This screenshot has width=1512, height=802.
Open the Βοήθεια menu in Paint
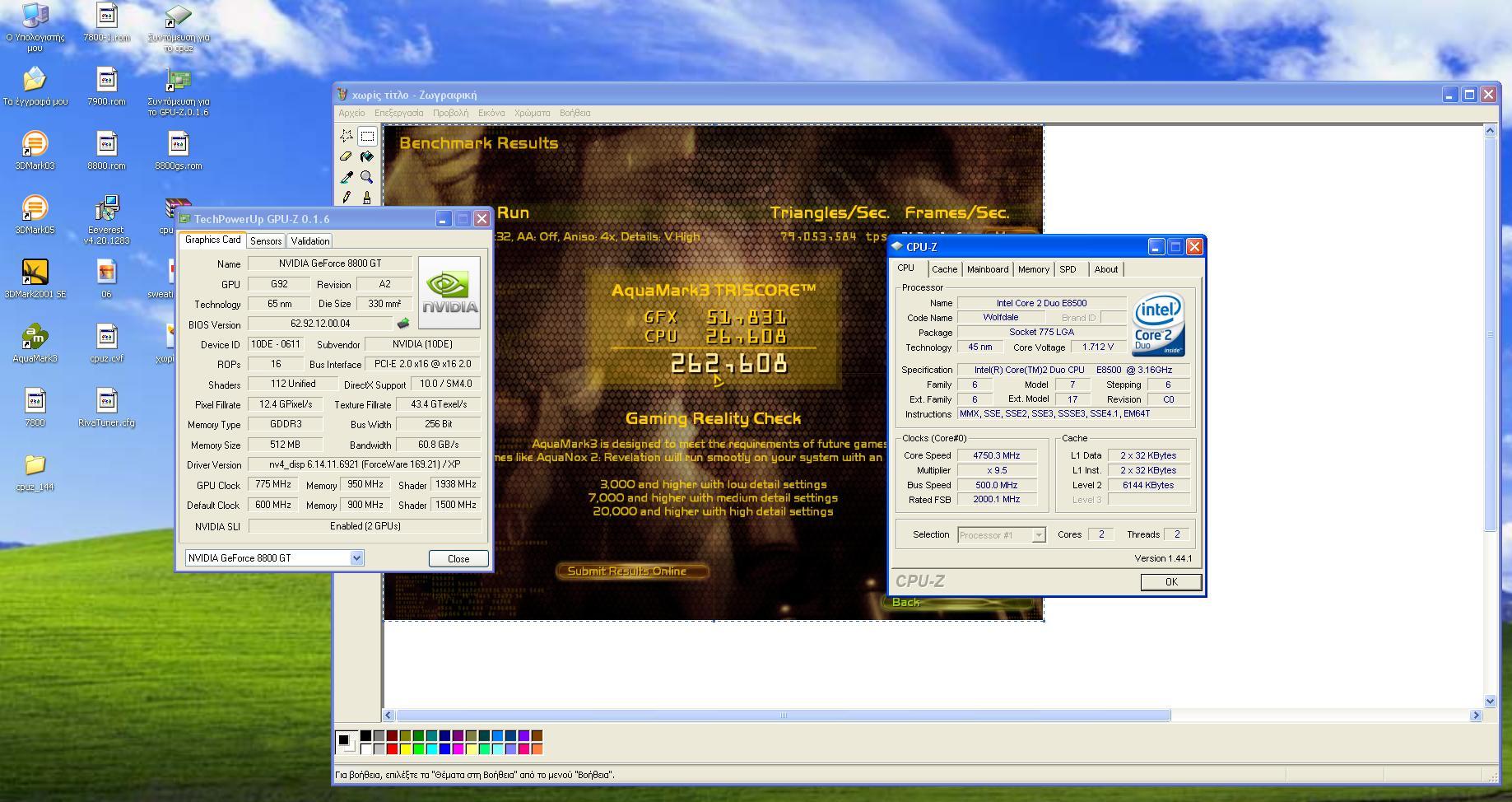tap(575, 113)
